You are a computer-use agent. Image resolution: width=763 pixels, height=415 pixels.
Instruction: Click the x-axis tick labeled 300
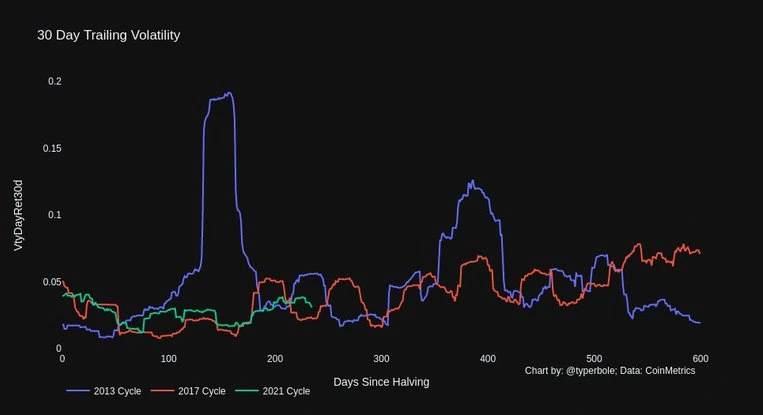382,359
